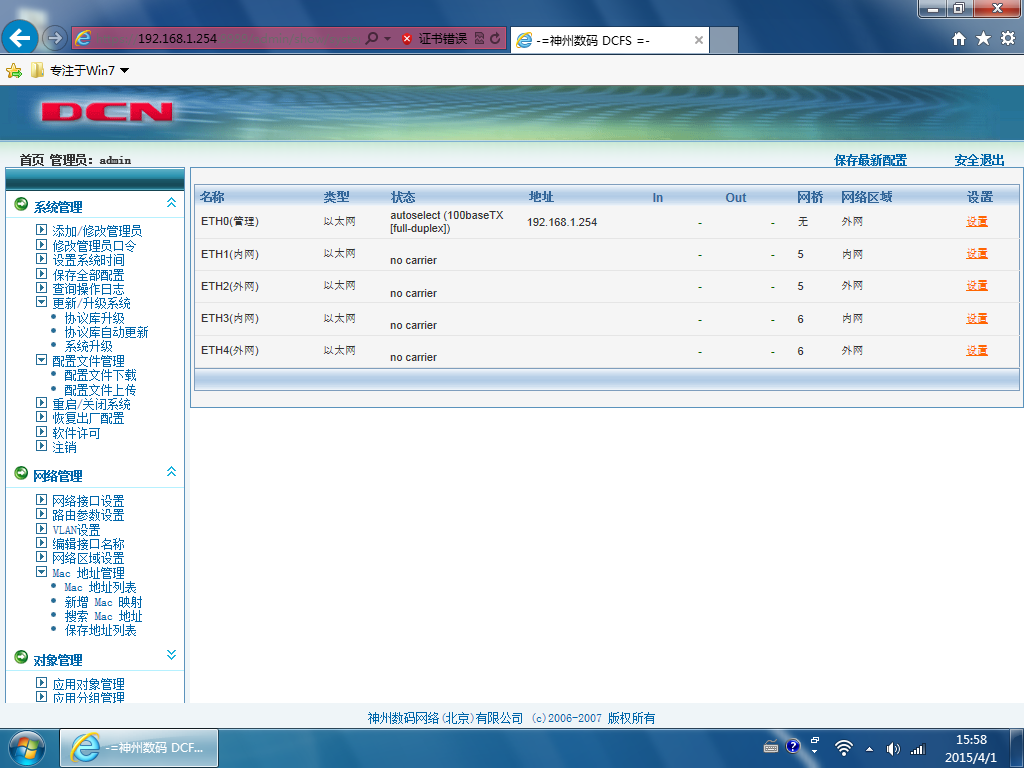Click the Windows Start orb
Image resolution: width=1024 pixels, height=768 pixels.
(27, 748)
